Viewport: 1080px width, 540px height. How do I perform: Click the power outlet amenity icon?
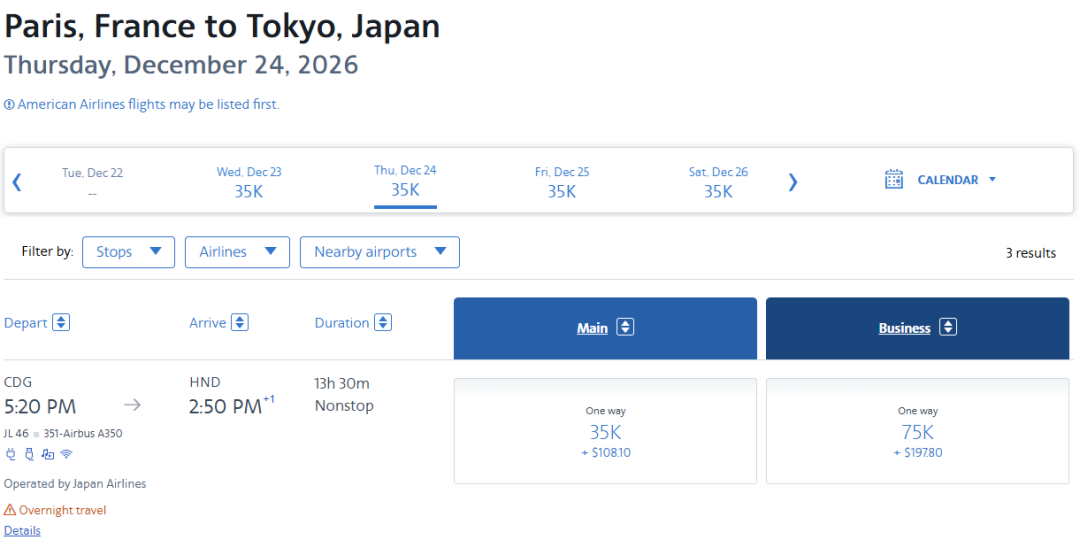pos(10,454)
